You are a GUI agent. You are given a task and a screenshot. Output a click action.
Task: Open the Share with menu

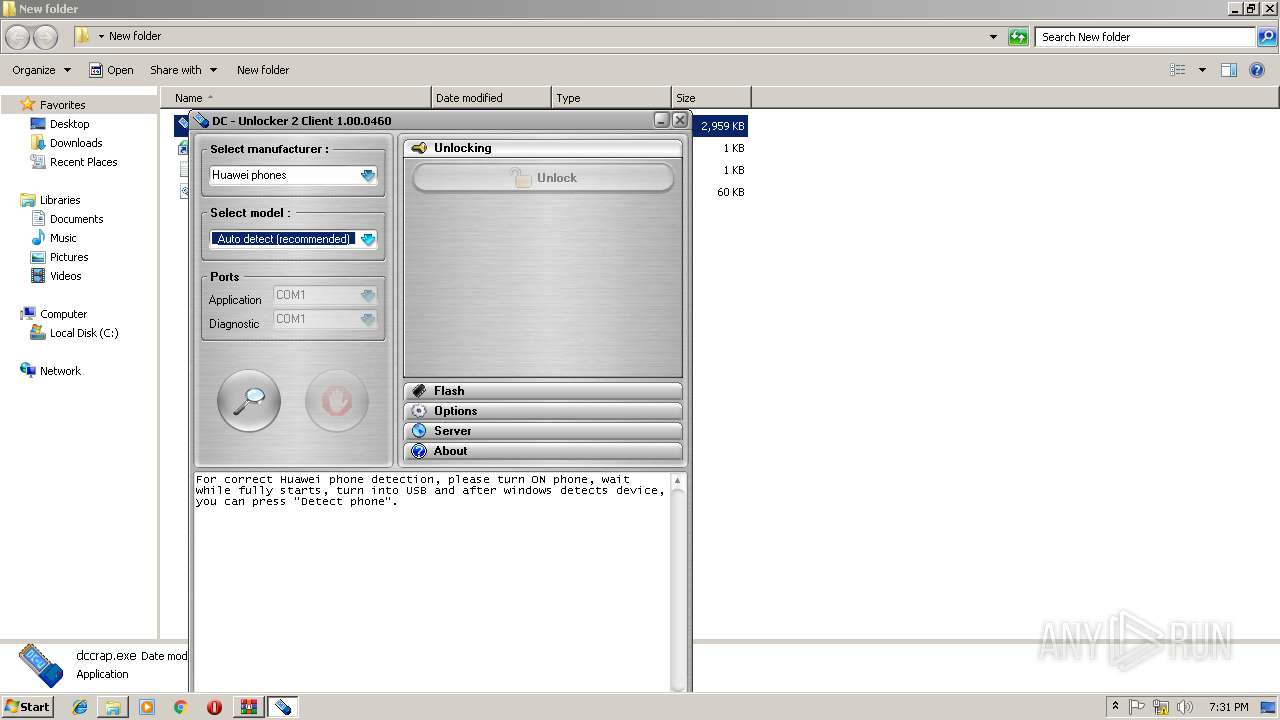(184, 70)
